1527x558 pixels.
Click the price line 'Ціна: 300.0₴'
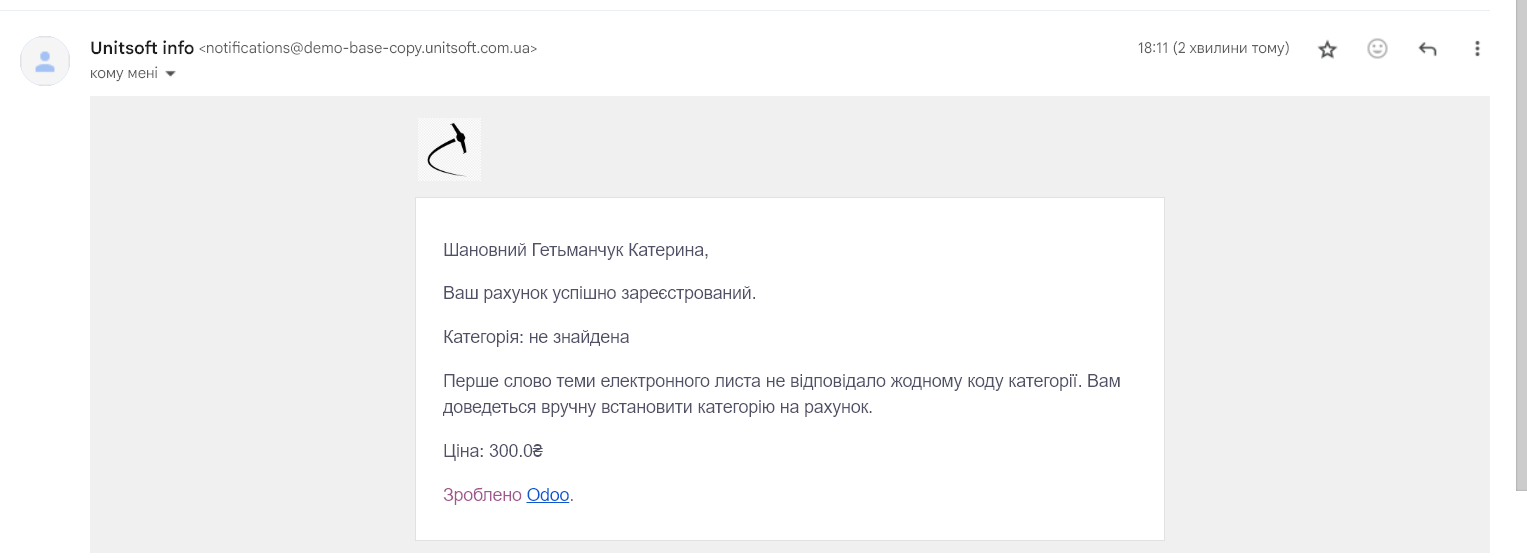coord(492,451)
